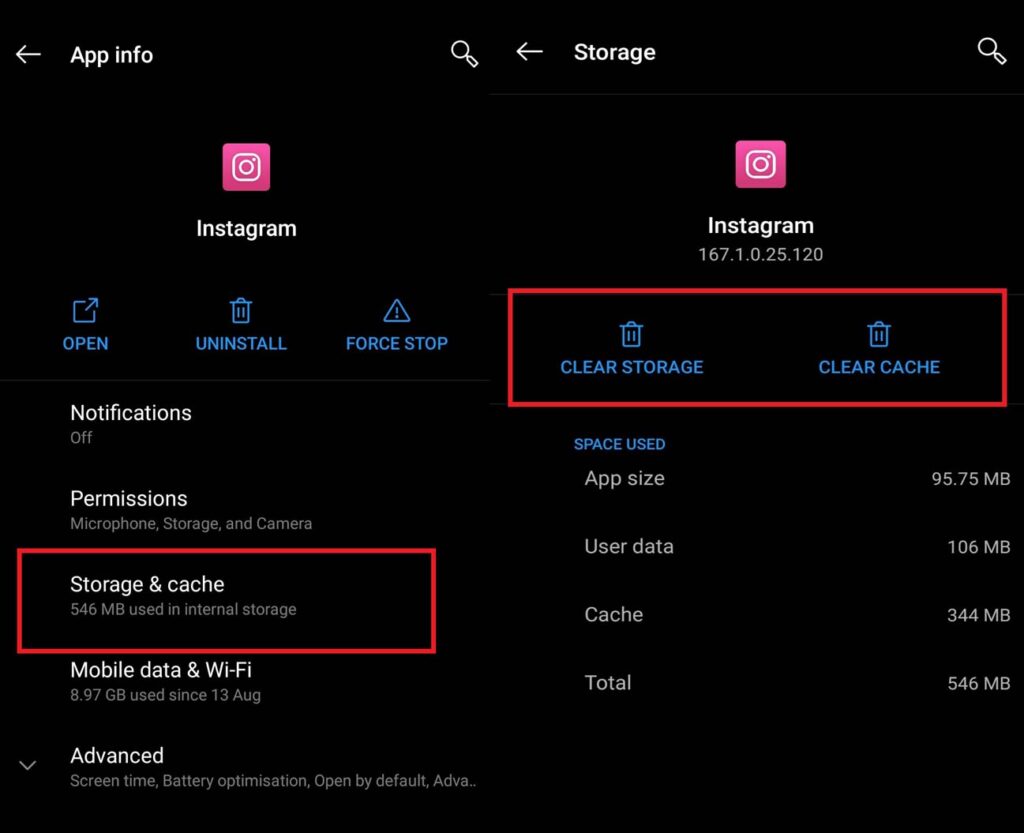1024x833 pixels.
Task: Tap the search icon on App info
Action: (x=464, y=54)
